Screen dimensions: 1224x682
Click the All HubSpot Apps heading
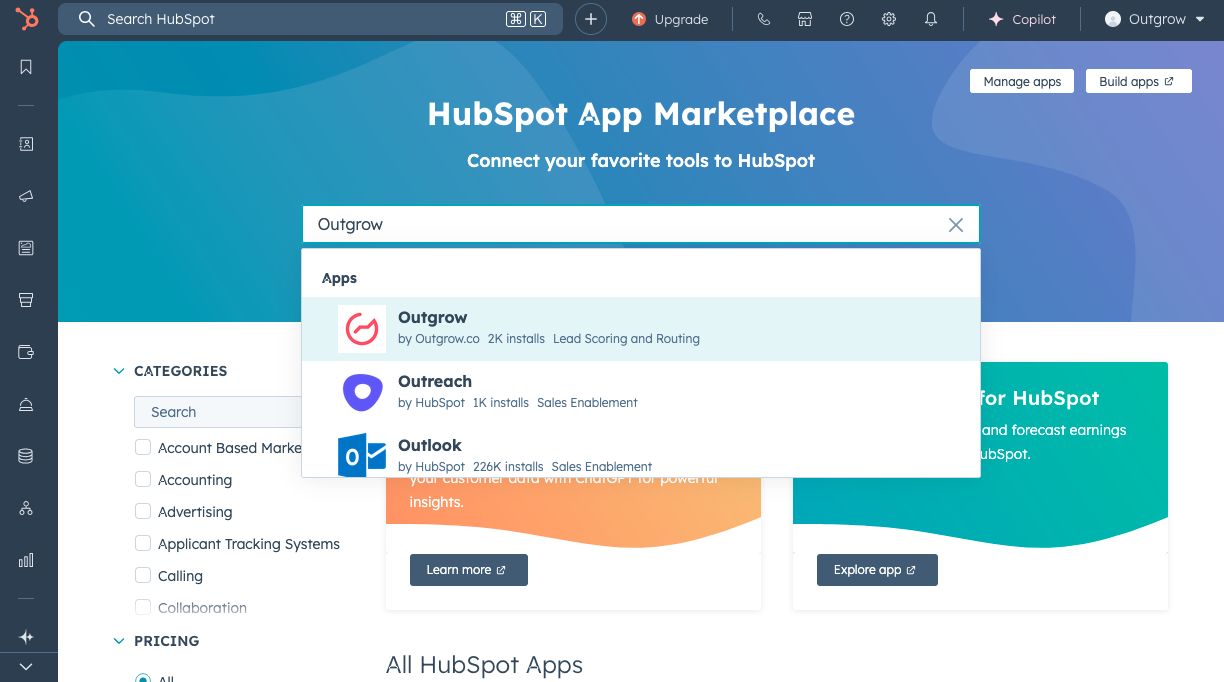(x=484, y=665)
